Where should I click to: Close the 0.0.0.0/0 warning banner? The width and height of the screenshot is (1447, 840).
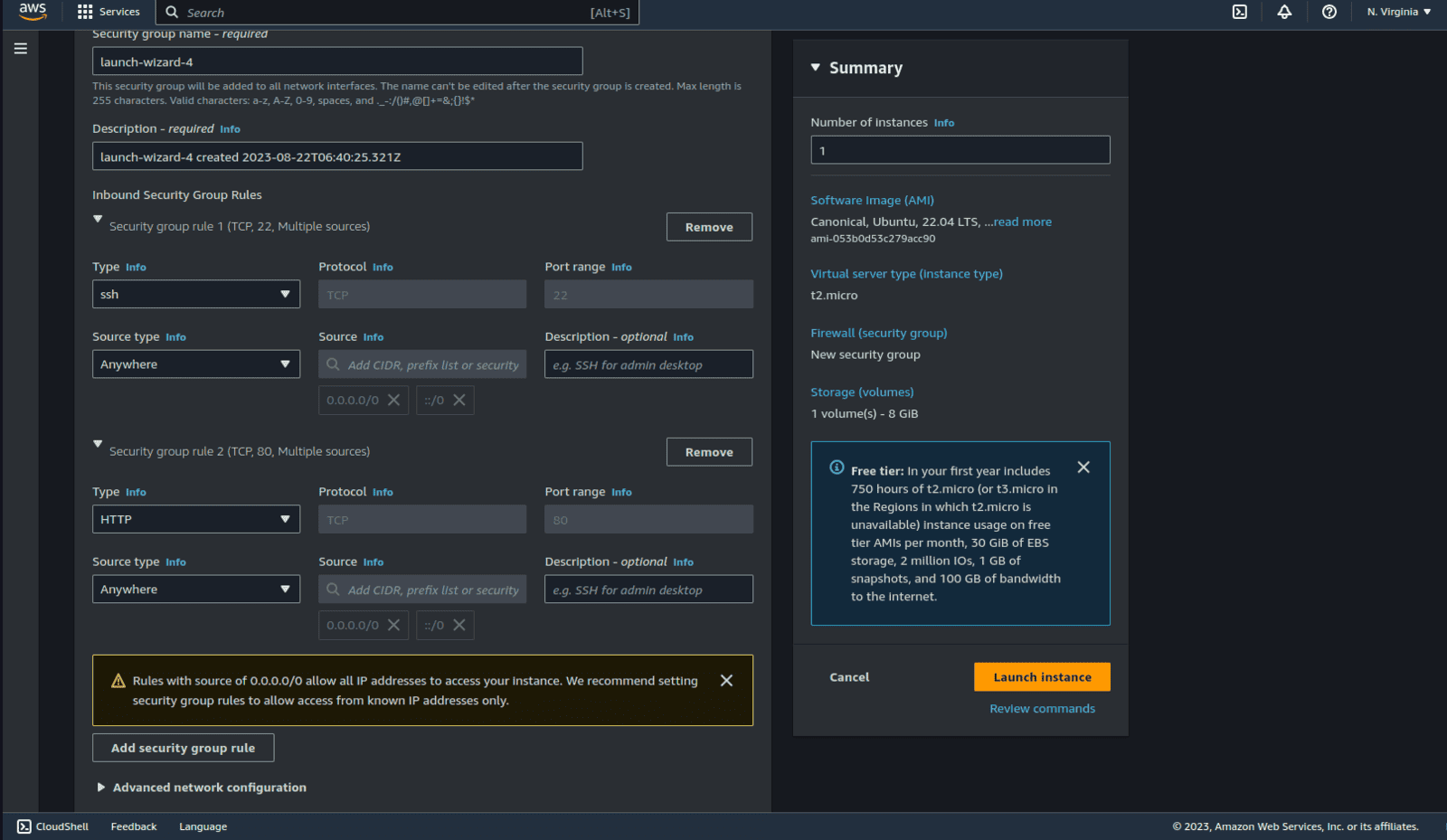tap(726, 681)
